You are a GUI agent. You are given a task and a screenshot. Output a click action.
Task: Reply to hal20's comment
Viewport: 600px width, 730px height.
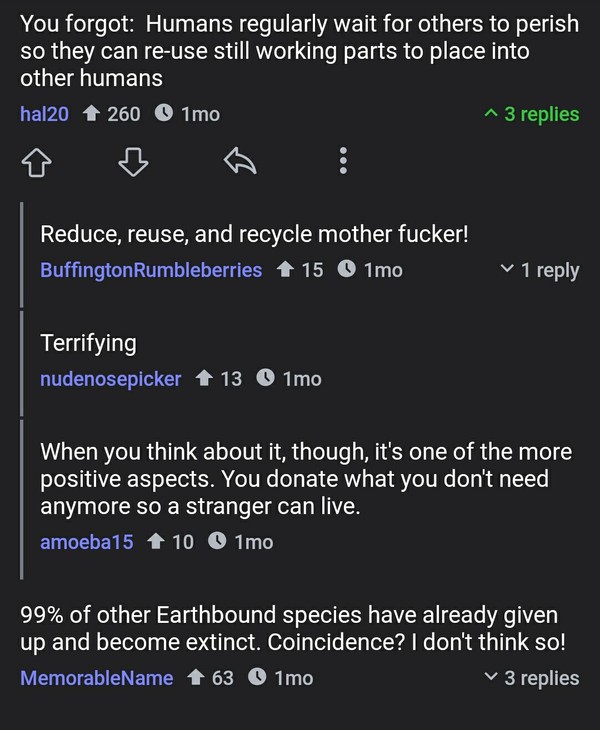[x=239, y=161]
